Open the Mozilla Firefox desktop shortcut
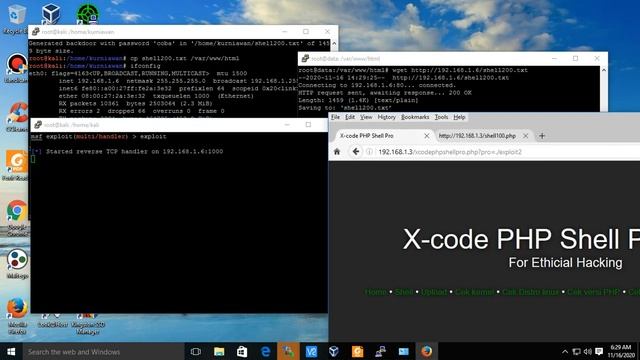The width and height of the screenshot is (640, 360). coord(17,315)
